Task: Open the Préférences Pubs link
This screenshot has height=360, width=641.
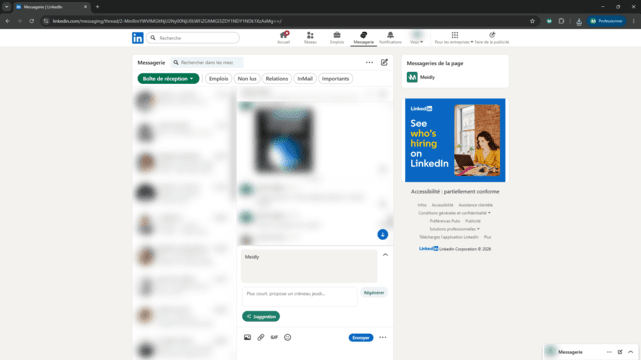Action: click(x=445, y=221)
